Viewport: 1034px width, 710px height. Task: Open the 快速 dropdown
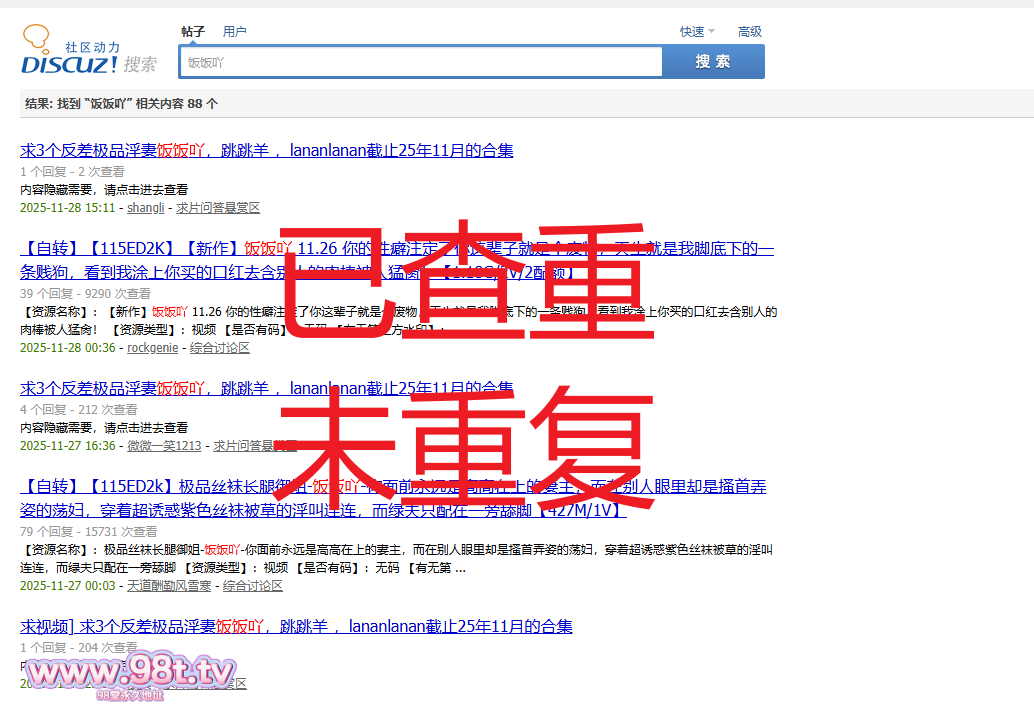tap(697, 32)
